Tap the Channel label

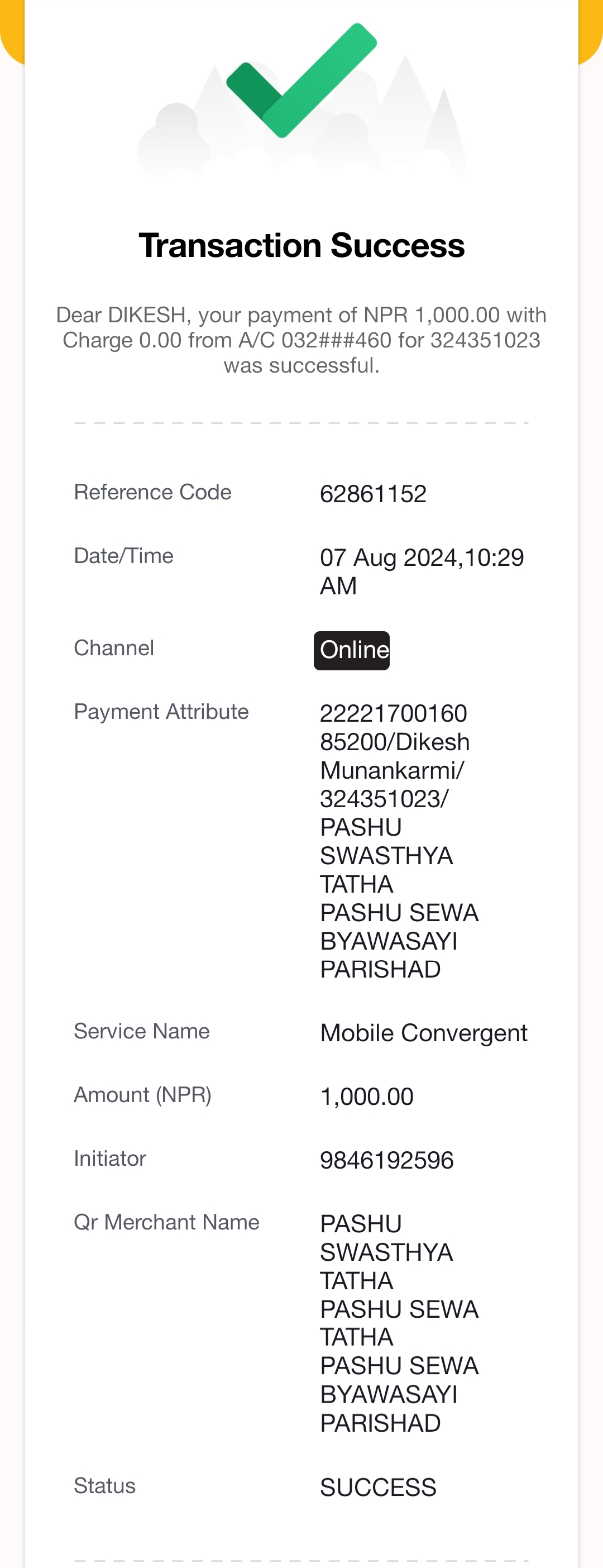[114, 647]
